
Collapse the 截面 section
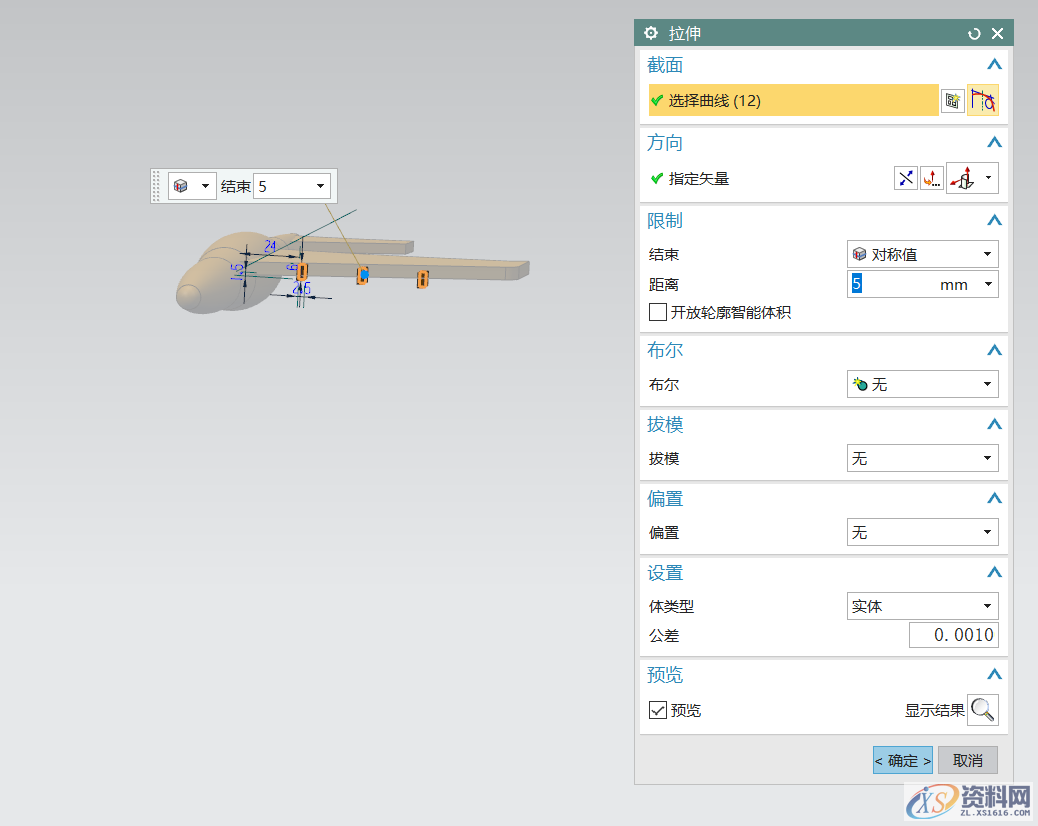(x=994, y=64)
